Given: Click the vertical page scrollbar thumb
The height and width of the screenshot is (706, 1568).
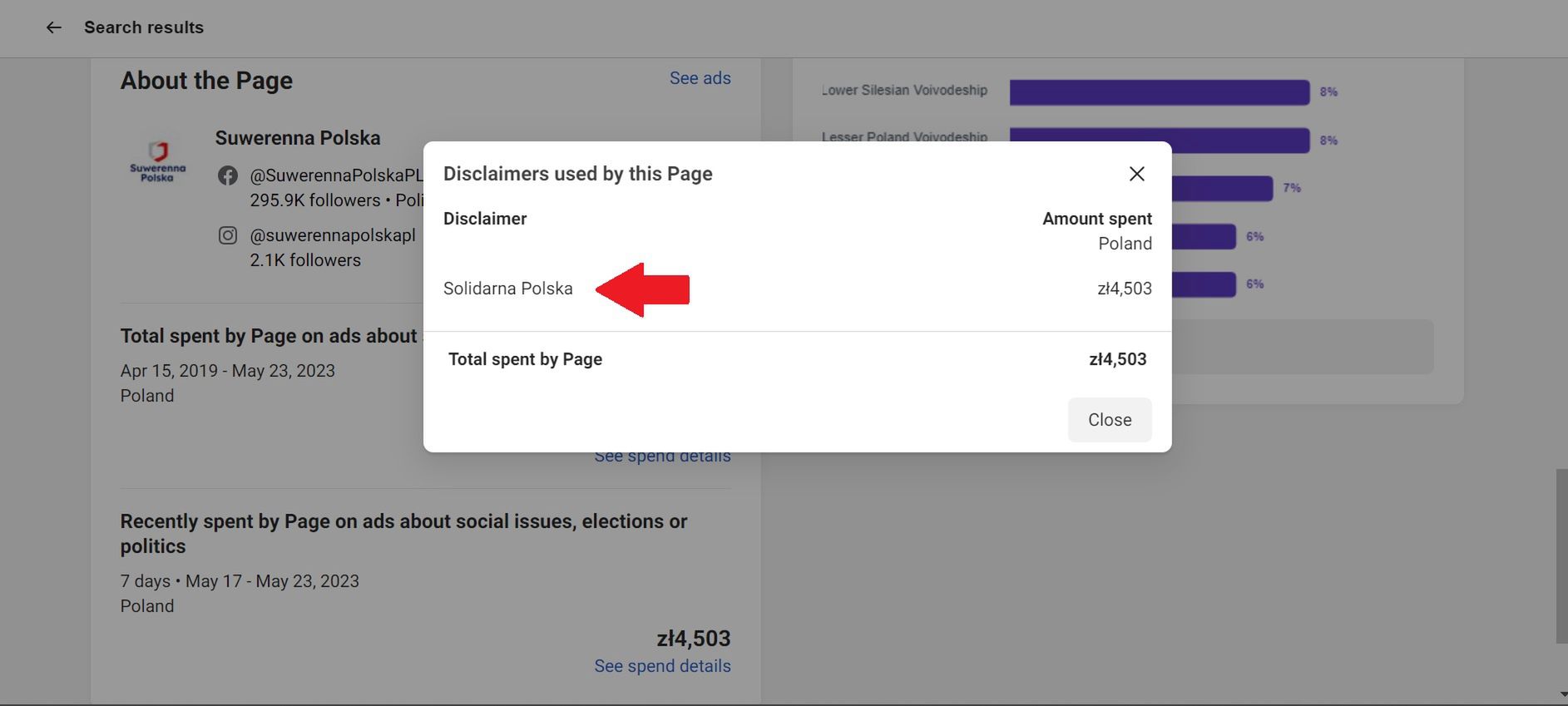Looking at the screenshot, I should click(1561, 556).
